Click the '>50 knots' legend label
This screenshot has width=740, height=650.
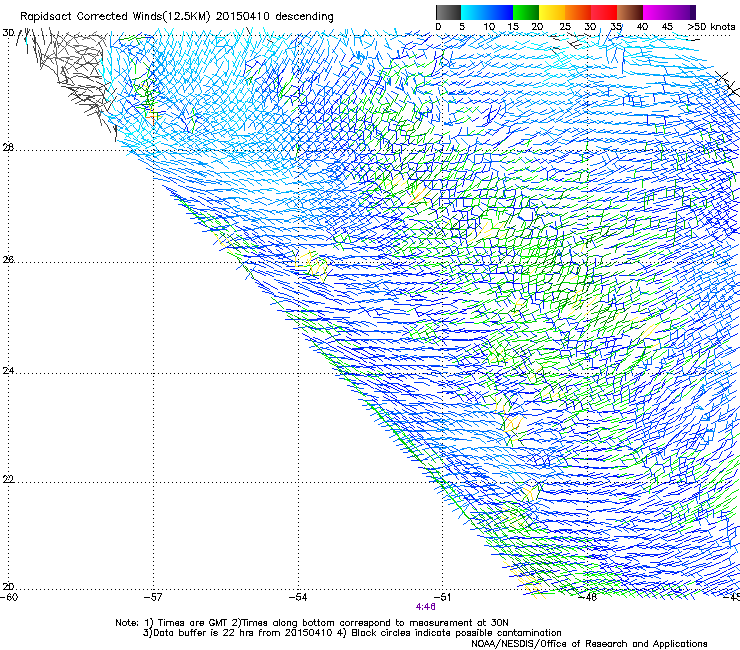click(x=711, y=27)
